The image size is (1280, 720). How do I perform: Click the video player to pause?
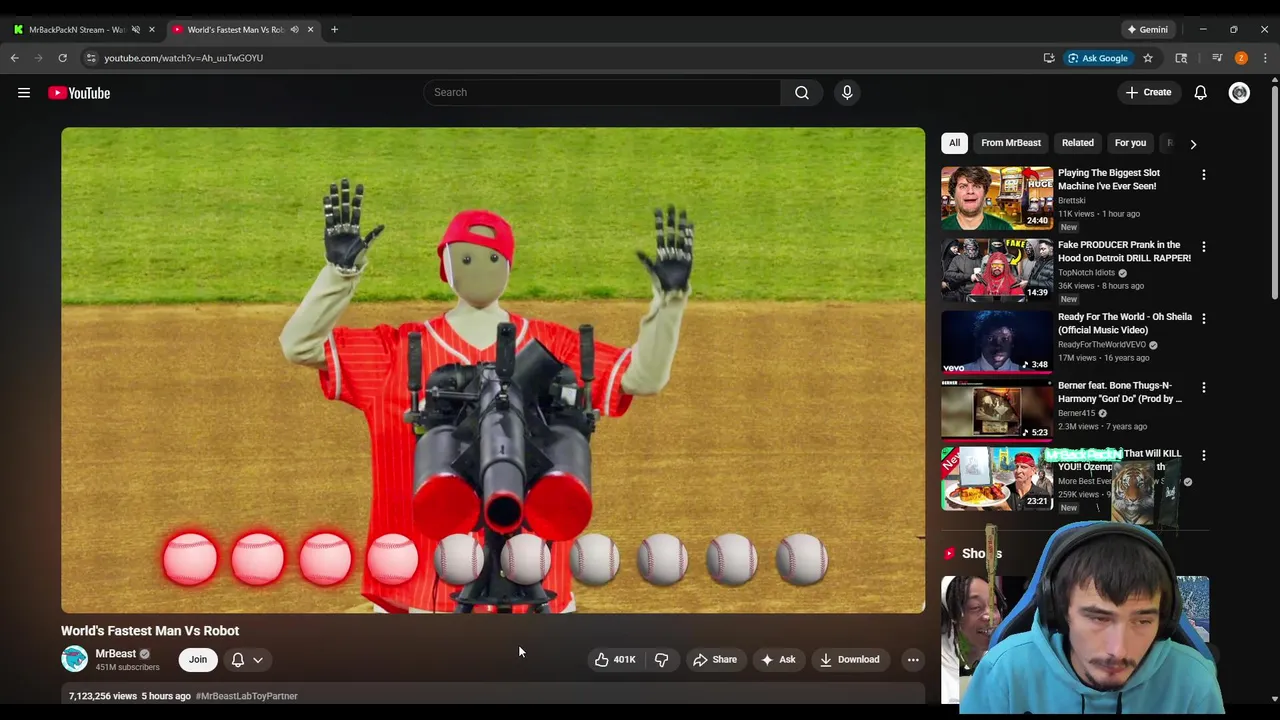tap(493, 370)
